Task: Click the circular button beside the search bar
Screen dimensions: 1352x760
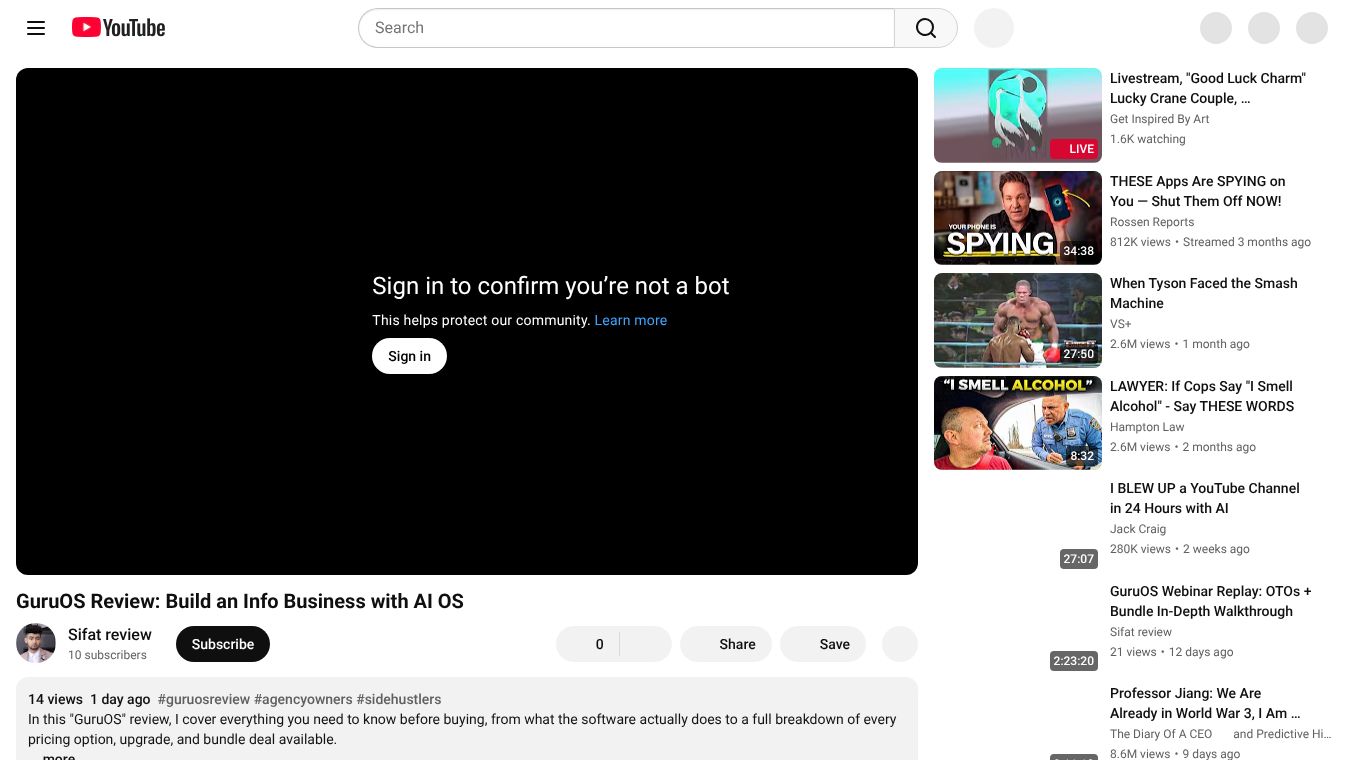Action: click(994, 28)
